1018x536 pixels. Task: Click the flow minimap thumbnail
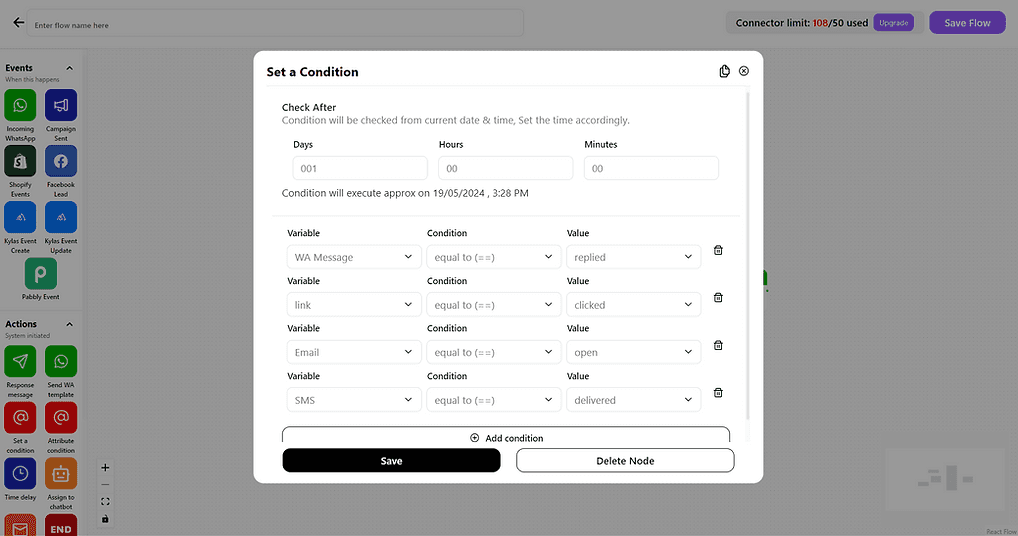pyautogui.click(x=945, y=479)
